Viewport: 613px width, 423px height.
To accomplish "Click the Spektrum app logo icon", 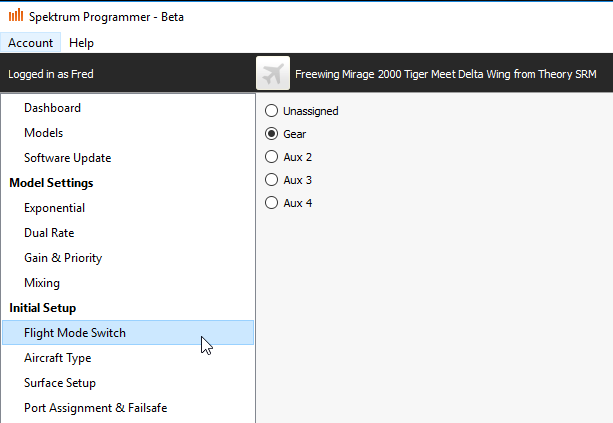I will tap(16, 16).
